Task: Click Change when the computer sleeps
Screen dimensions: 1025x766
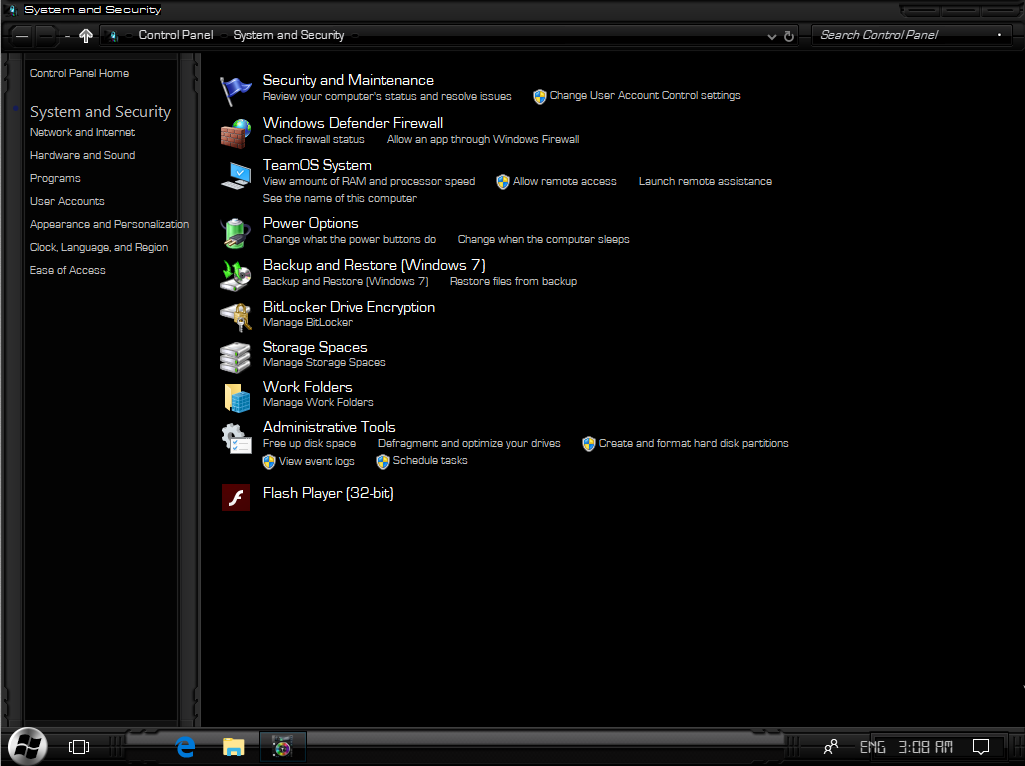Action: (543, 239)
